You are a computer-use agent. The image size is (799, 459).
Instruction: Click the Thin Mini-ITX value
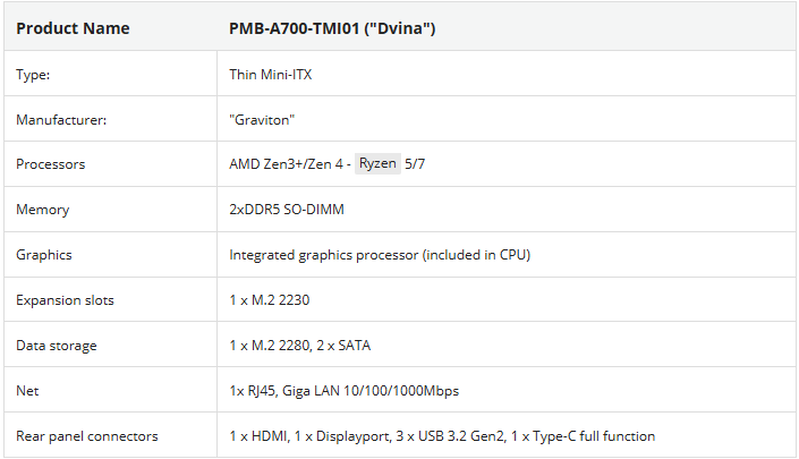click(270, 74)
